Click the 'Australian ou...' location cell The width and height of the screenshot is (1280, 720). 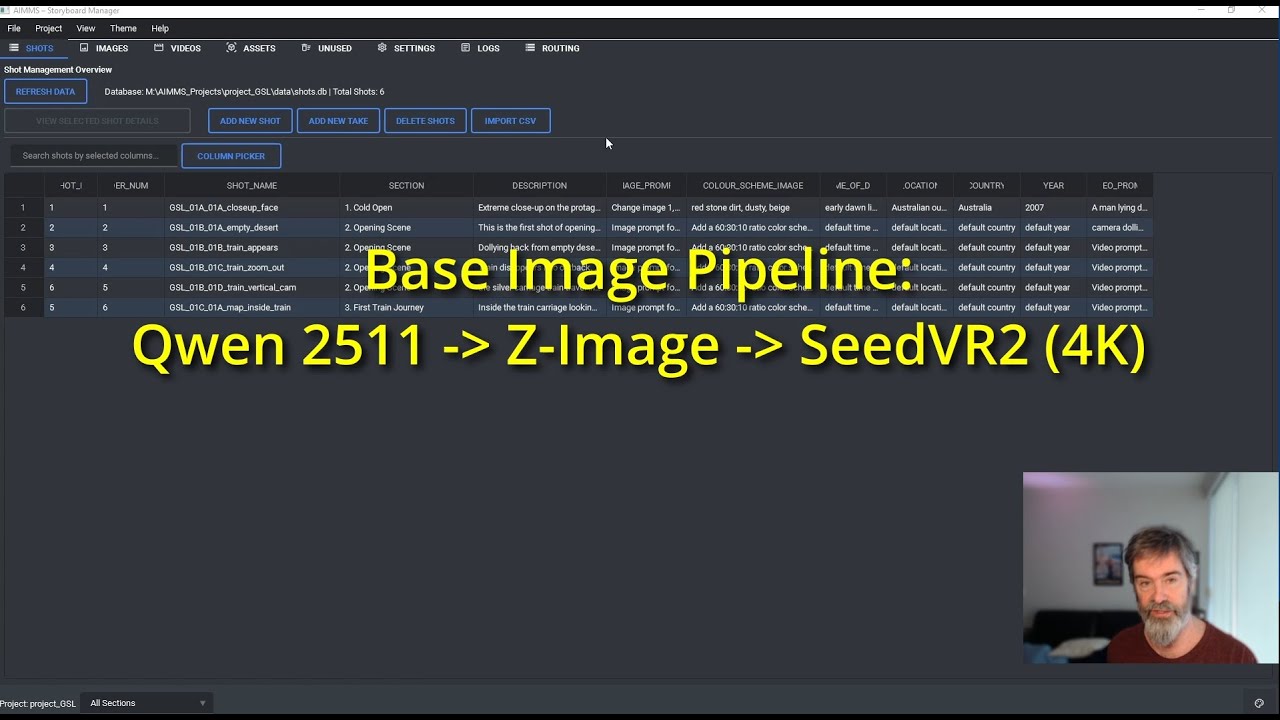tap(920, 208)
